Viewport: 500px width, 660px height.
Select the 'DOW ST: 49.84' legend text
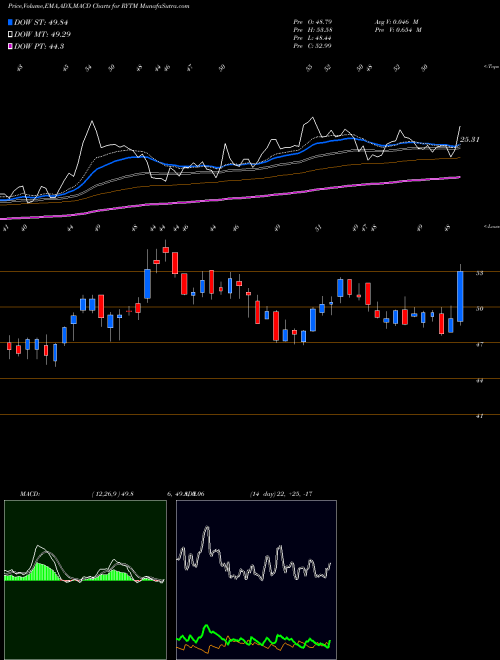click(41, 22)
